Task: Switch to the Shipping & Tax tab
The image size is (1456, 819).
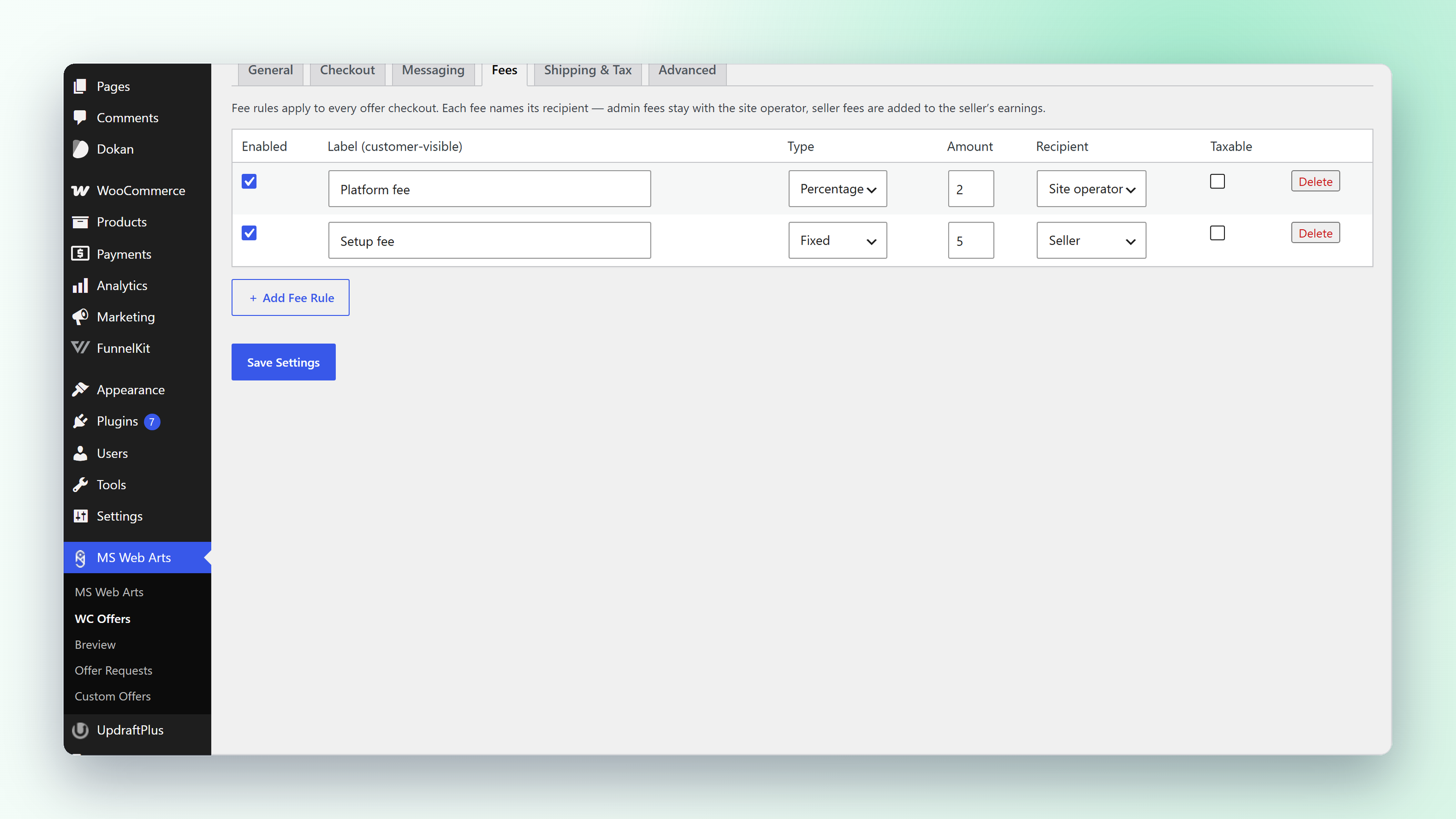Action: pos(588,70)
